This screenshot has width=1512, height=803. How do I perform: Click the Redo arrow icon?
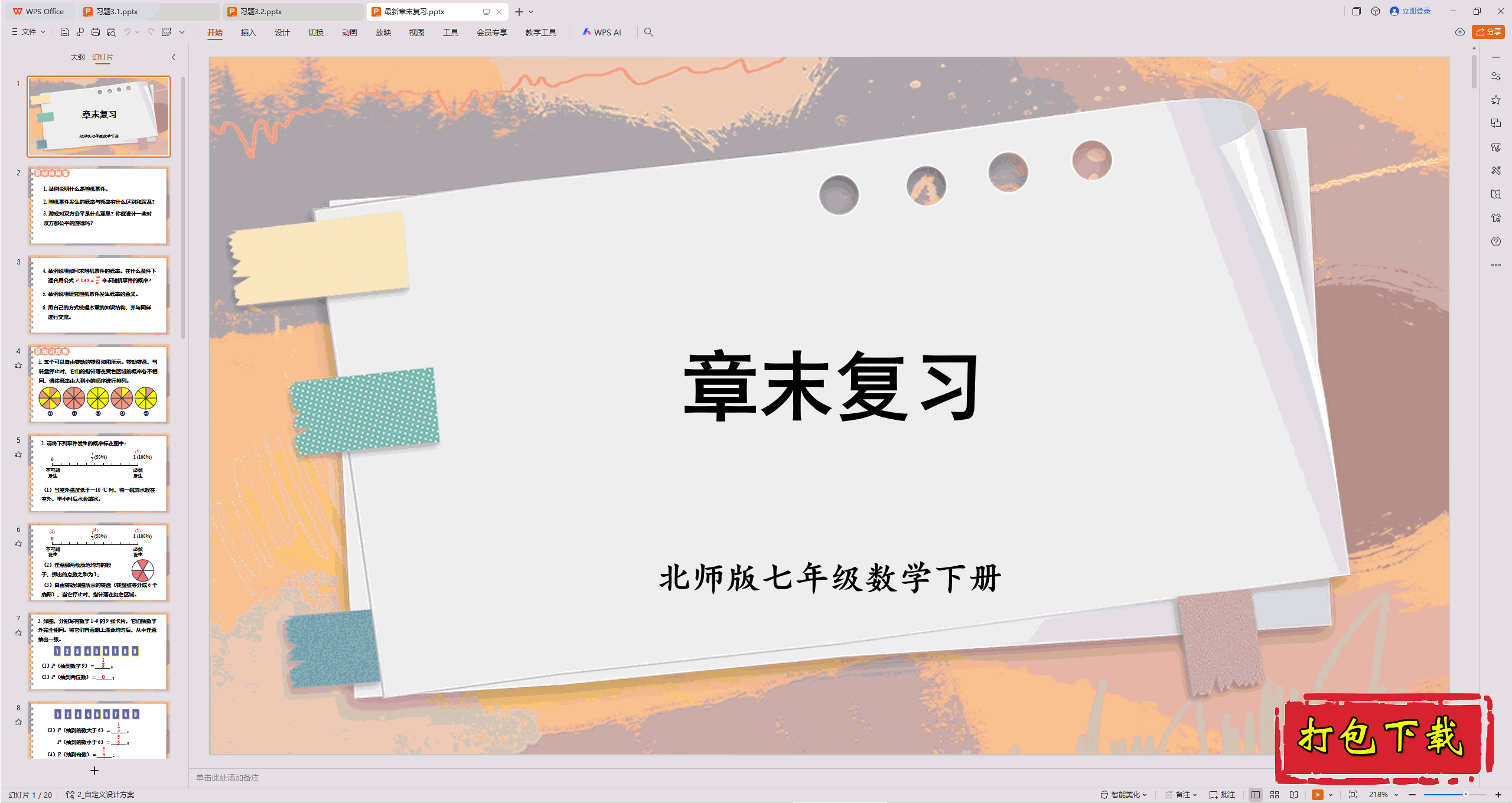click(x=151, y=32)
